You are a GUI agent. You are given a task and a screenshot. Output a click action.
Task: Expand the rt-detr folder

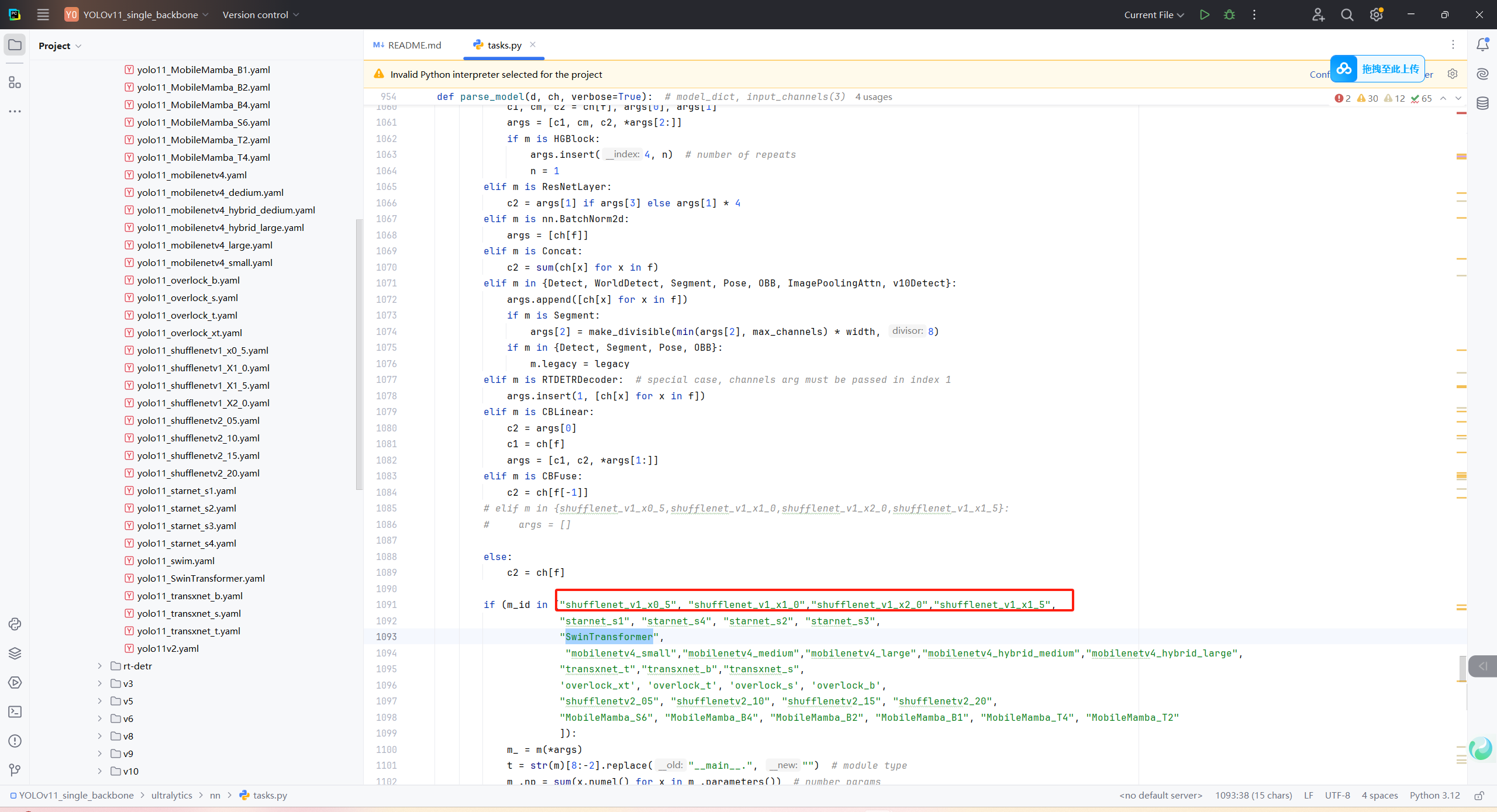[100, 666]
